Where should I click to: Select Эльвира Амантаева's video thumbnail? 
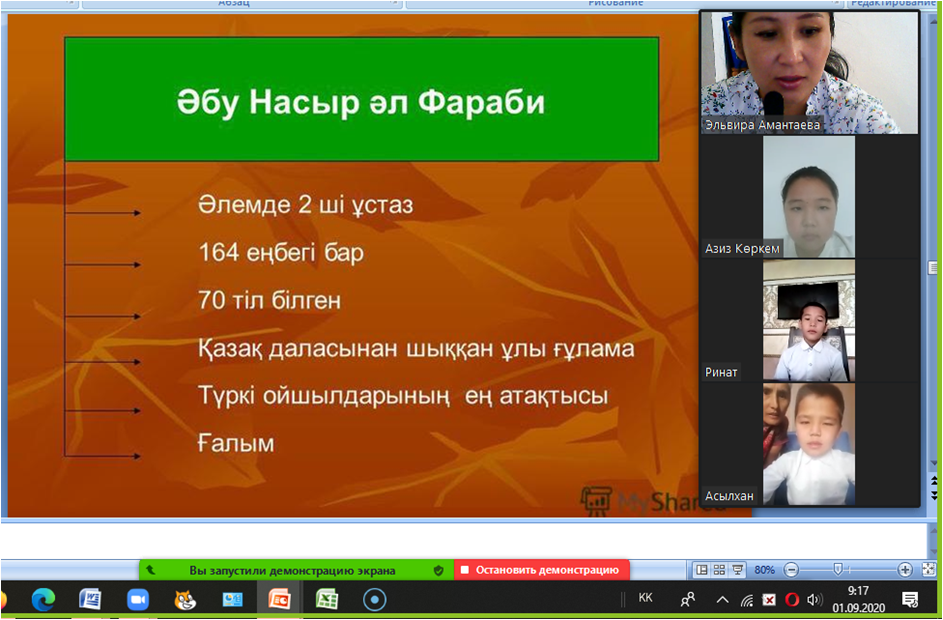pyautogui.click(x=809, y=72)
